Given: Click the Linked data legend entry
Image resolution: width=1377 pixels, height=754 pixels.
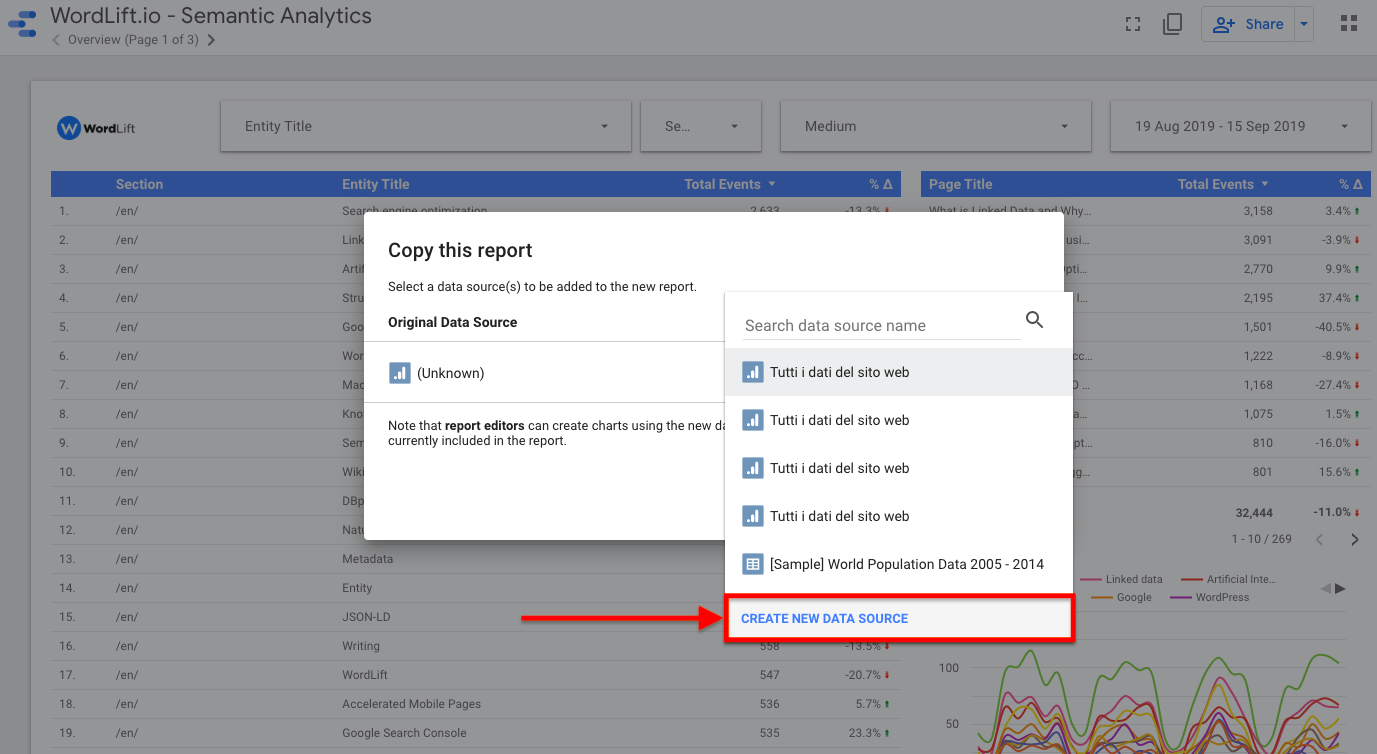Looking at the screenshot, I should click(1121, 579).
